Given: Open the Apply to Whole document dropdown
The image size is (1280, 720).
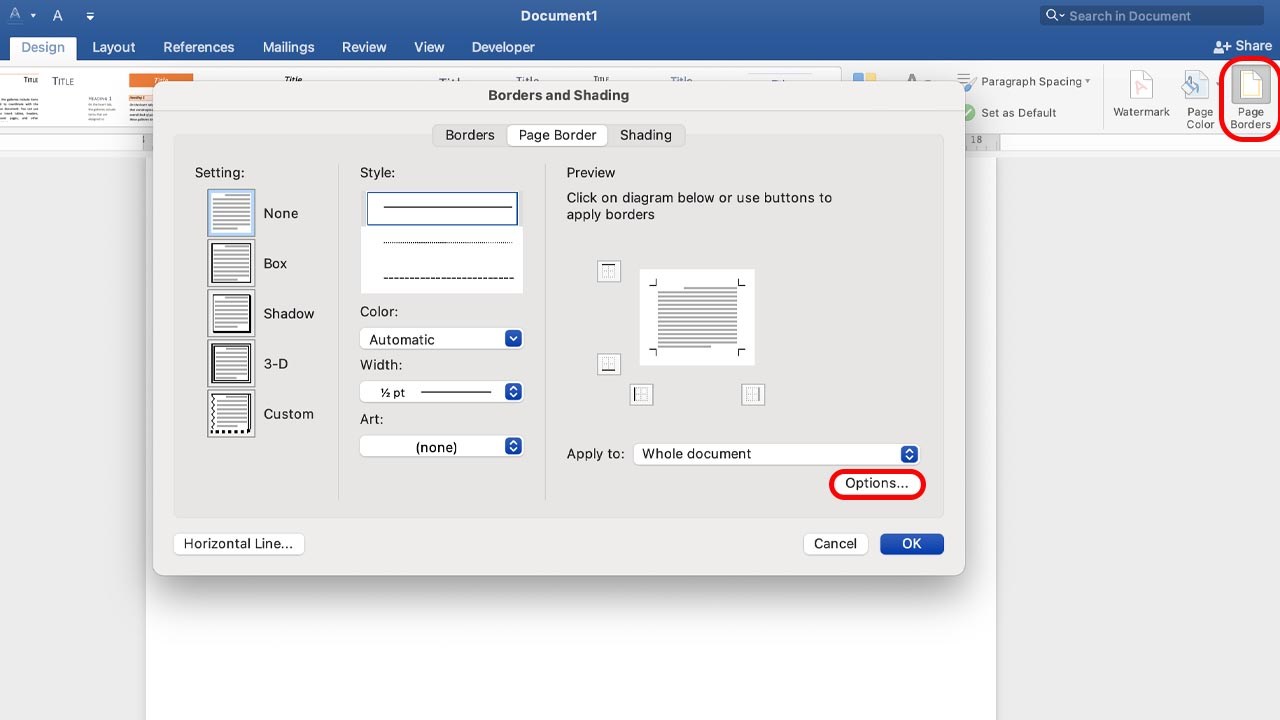Looking at the screenshot, I should tap(776, 454).
